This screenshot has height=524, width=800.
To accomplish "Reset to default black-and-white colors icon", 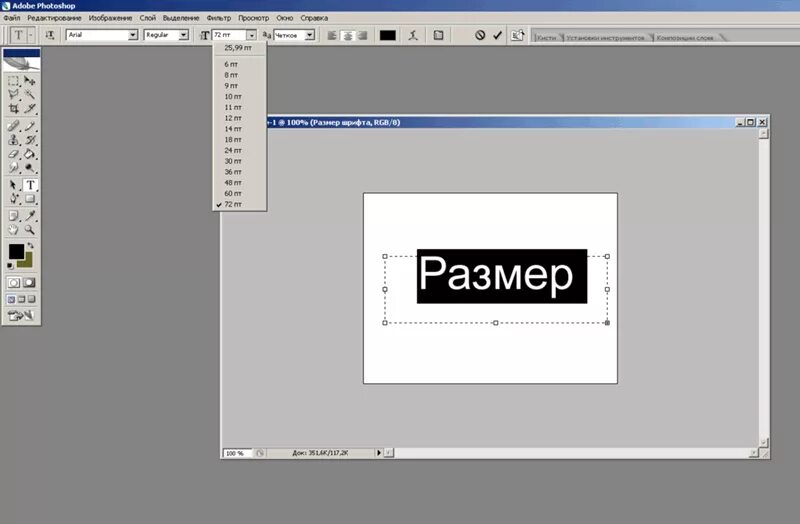I will (10, 266).
